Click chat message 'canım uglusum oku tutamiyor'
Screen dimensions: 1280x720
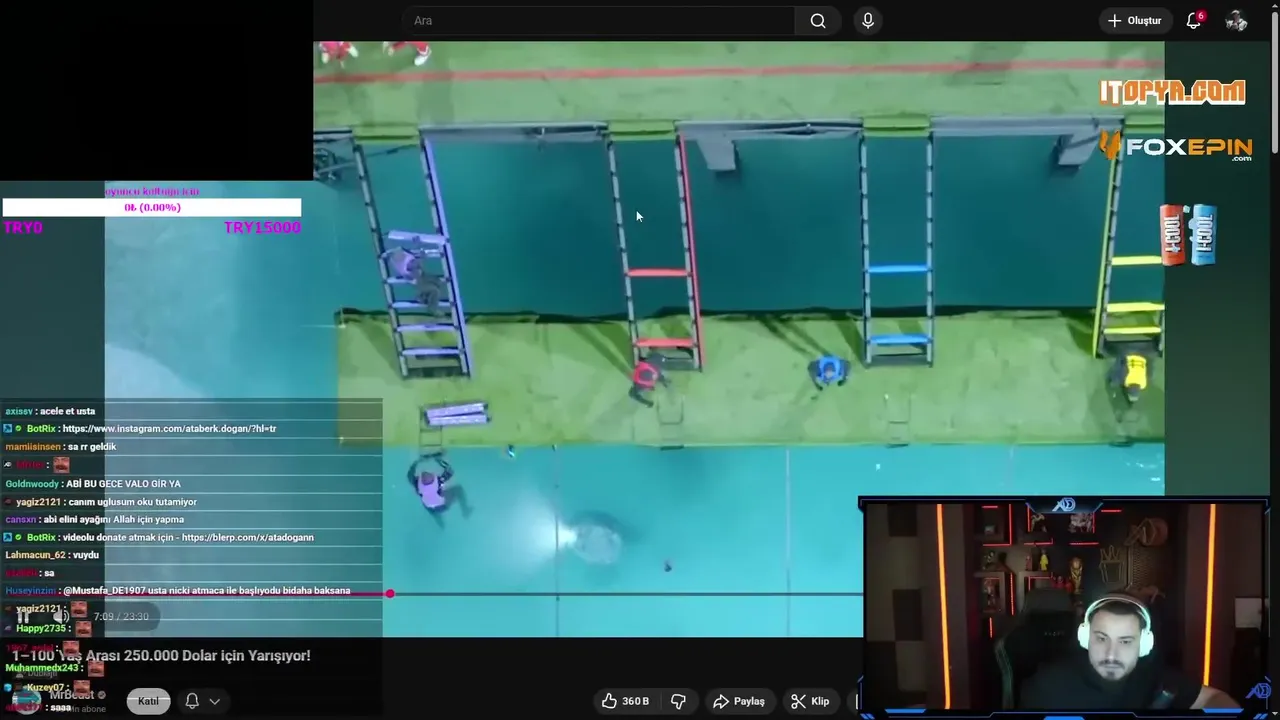point(132,502)
